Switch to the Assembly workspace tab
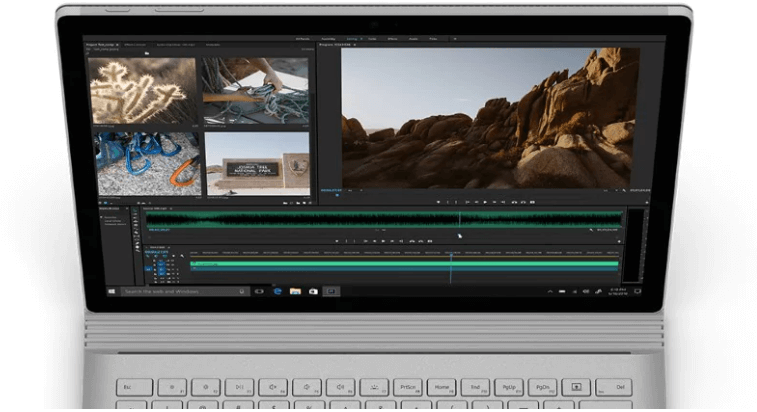This screenshot has height=412, width=757. [x=327, y=39]
